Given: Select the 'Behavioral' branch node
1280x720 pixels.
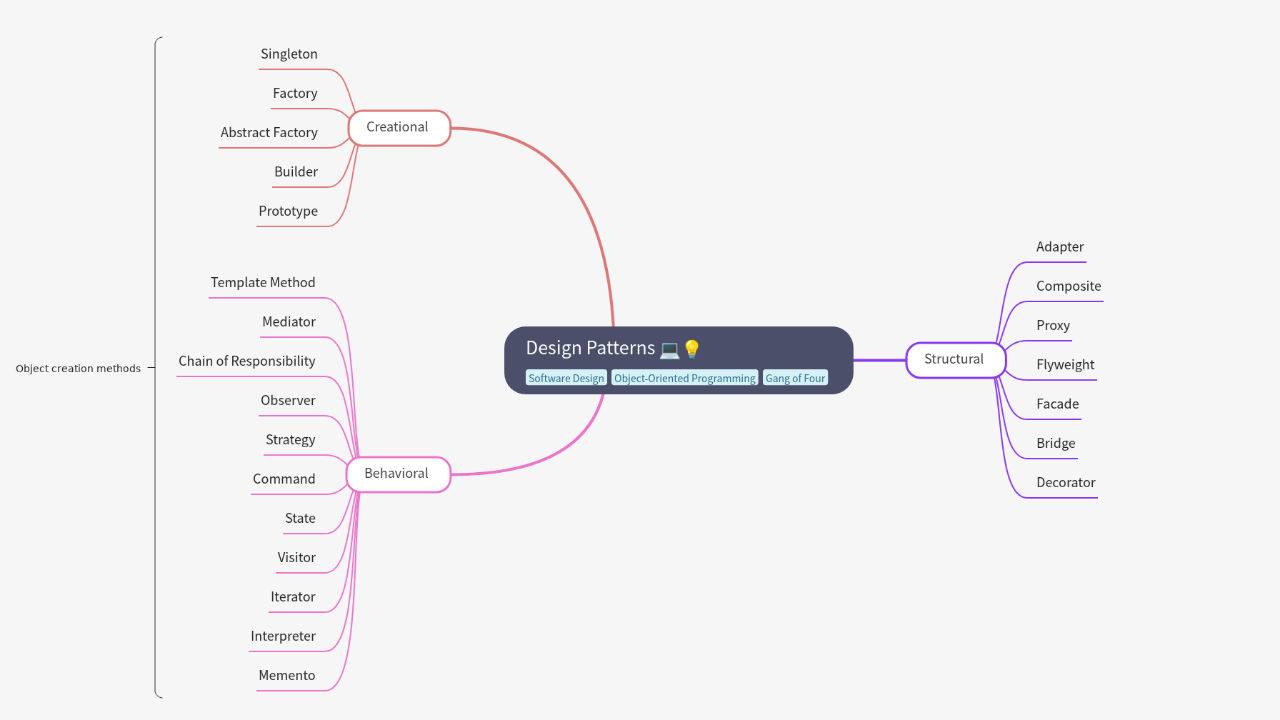Looking at the screenshot, I should point(398,473).
